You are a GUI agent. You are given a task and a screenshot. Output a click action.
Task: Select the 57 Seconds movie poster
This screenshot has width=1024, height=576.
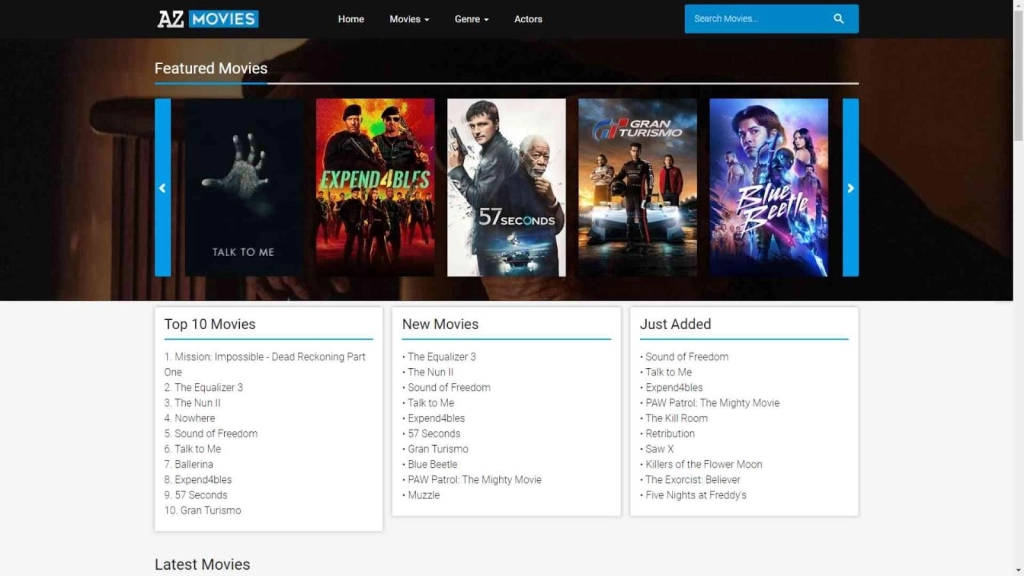click(x=506, y=187)
